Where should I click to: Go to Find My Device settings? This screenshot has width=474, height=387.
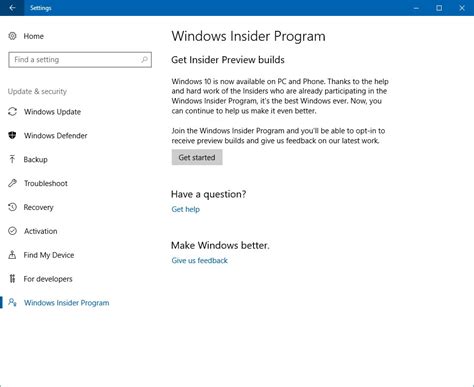tap(49, 255)
